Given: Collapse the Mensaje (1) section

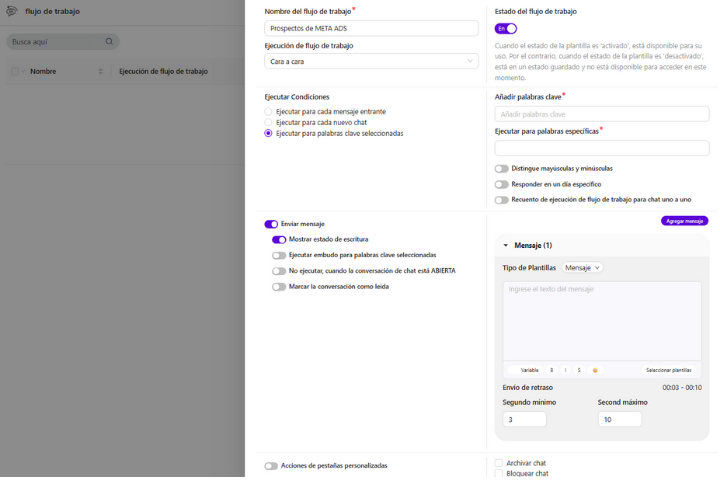Looking at the screenshot, I should tap(506, 245).
